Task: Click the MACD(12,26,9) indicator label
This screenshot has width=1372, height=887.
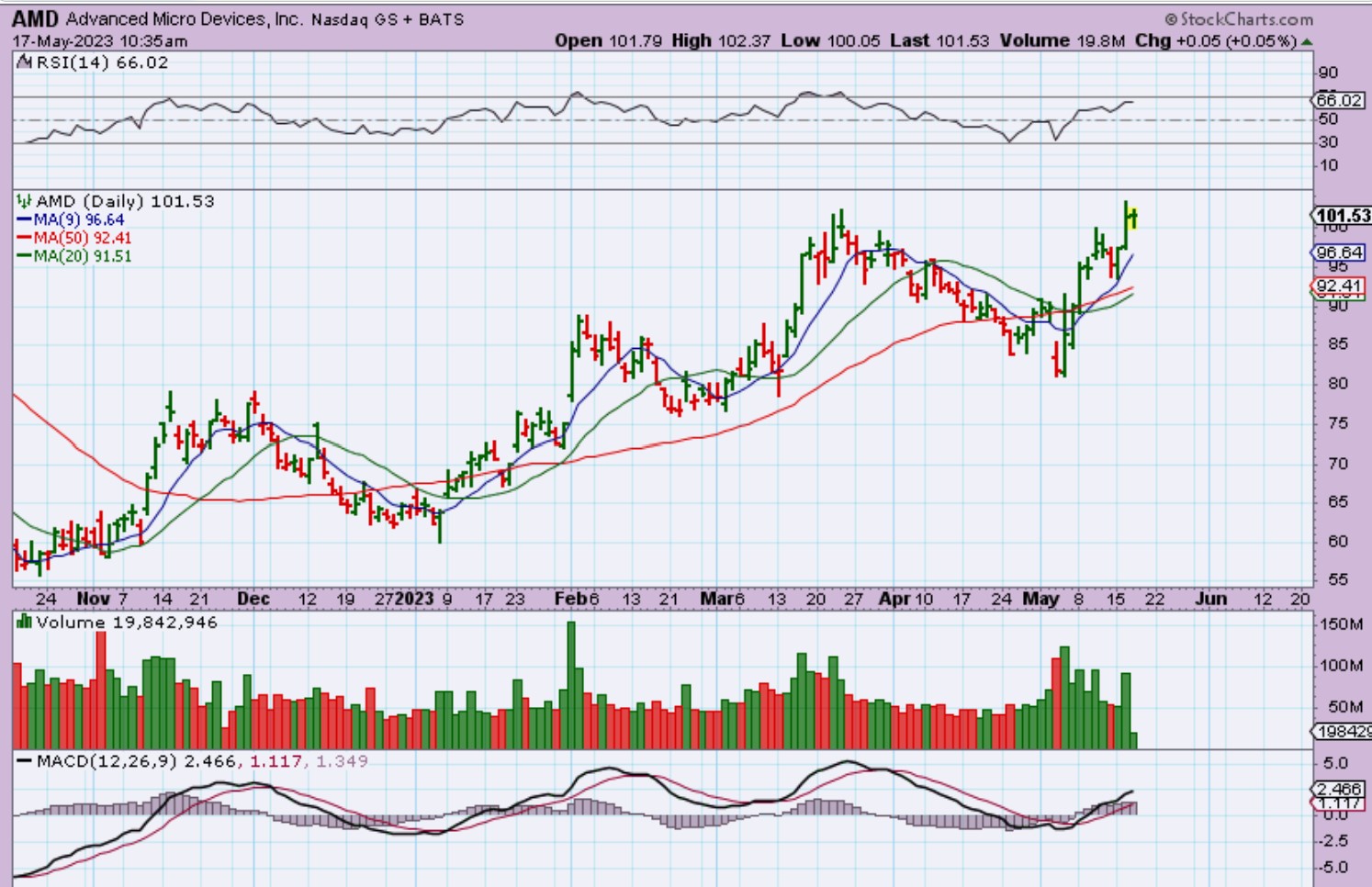Action: pyautogui.click(x=107, y=761)
